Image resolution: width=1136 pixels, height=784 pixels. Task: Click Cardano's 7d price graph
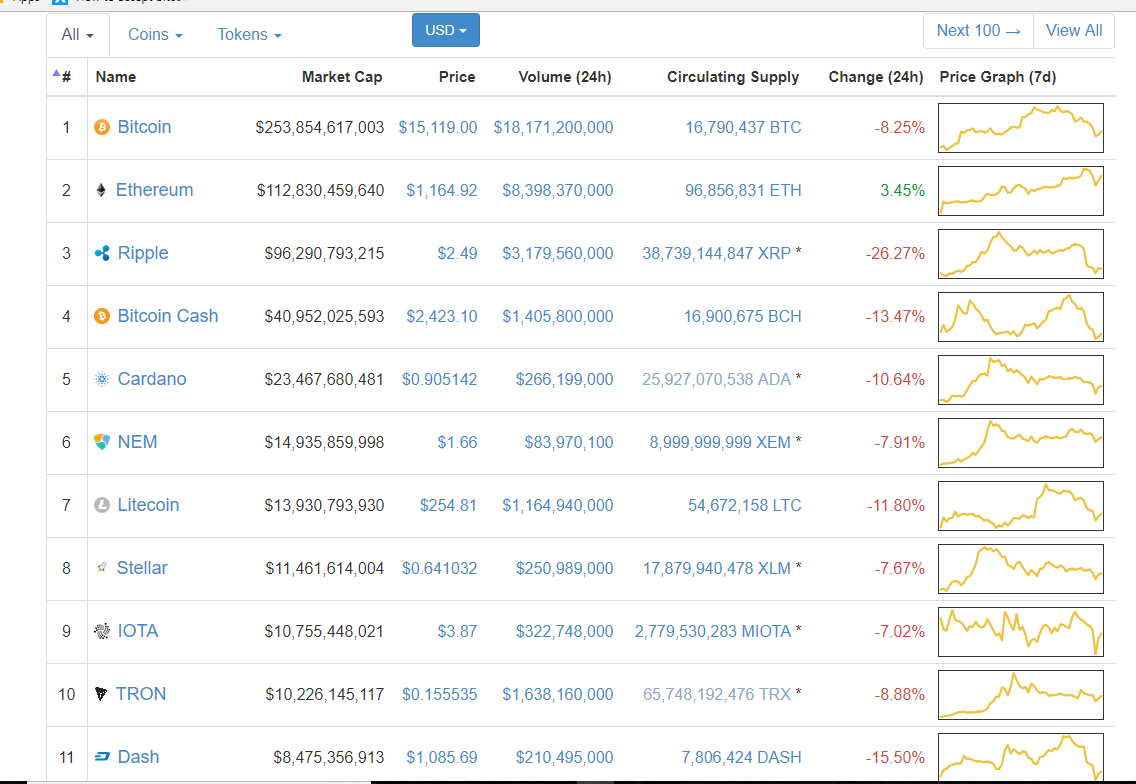(x=1021, y=380)
